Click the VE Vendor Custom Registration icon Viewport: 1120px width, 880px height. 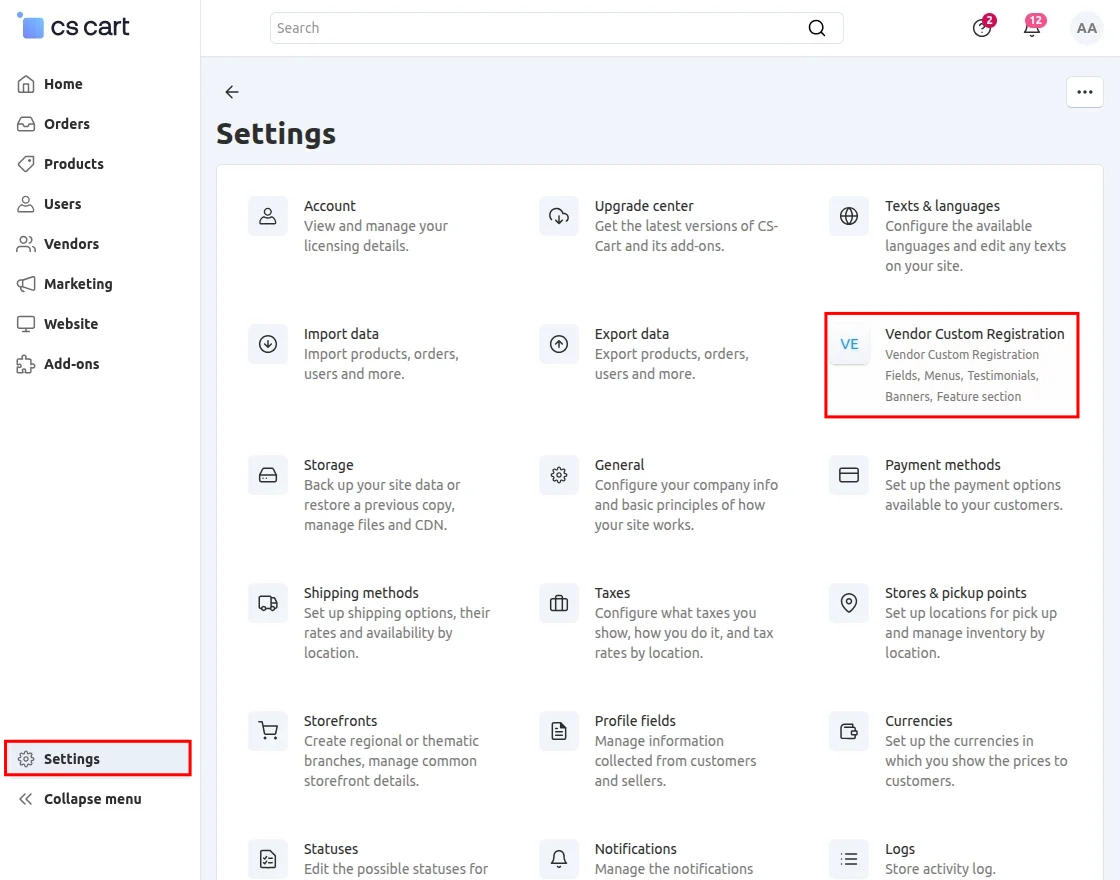[x=849, y=344]
